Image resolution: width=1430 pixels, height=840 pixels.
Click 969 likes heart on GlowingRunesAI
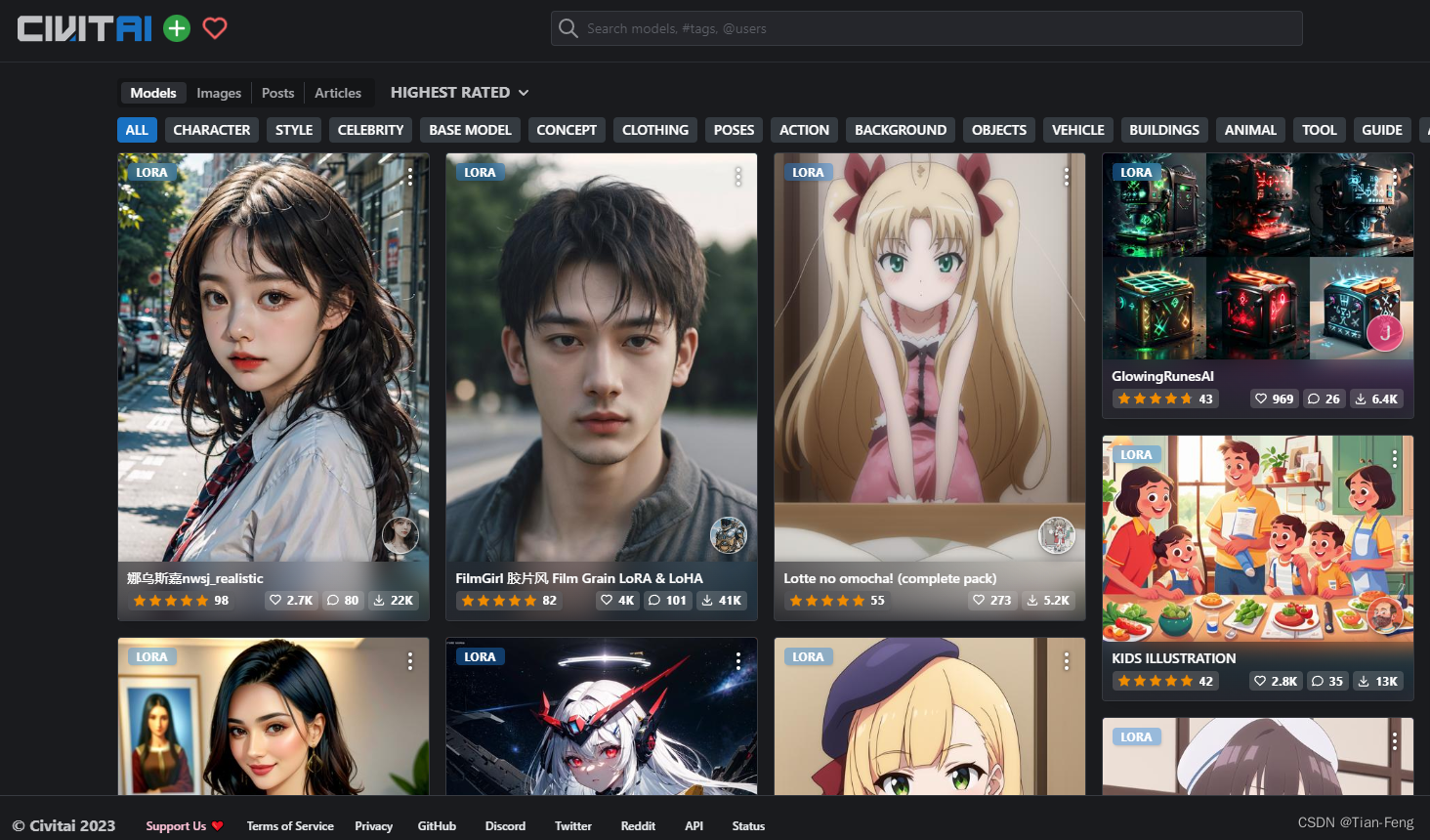point(1275,399)
